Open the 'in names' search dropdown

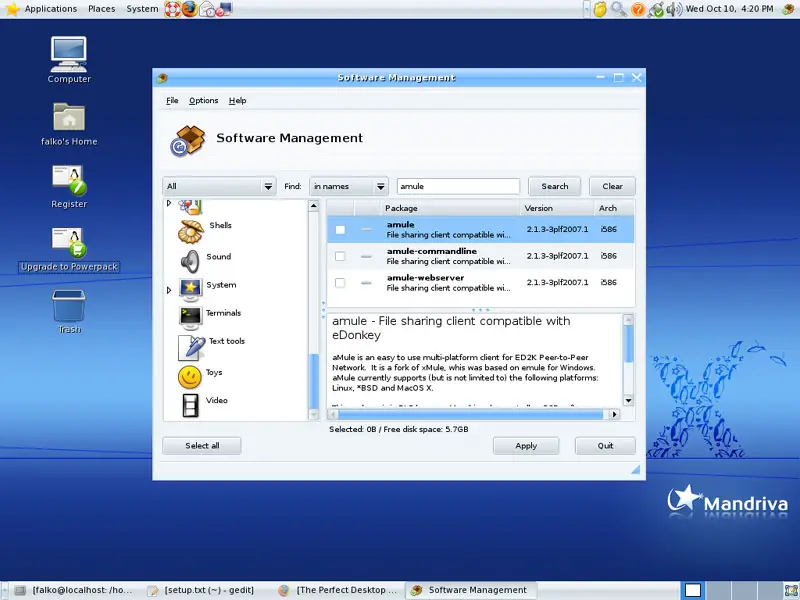(348, 186)
